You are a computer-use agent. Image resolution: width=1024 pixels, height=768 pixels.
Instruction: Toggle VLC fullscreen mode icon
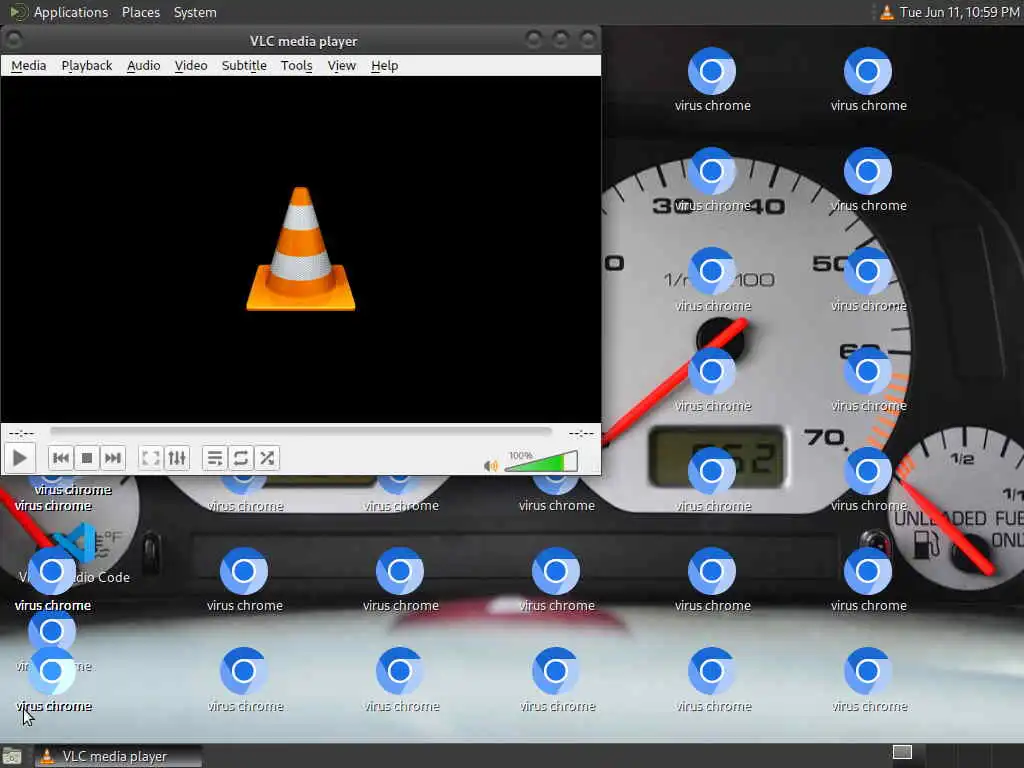(151, 458)
